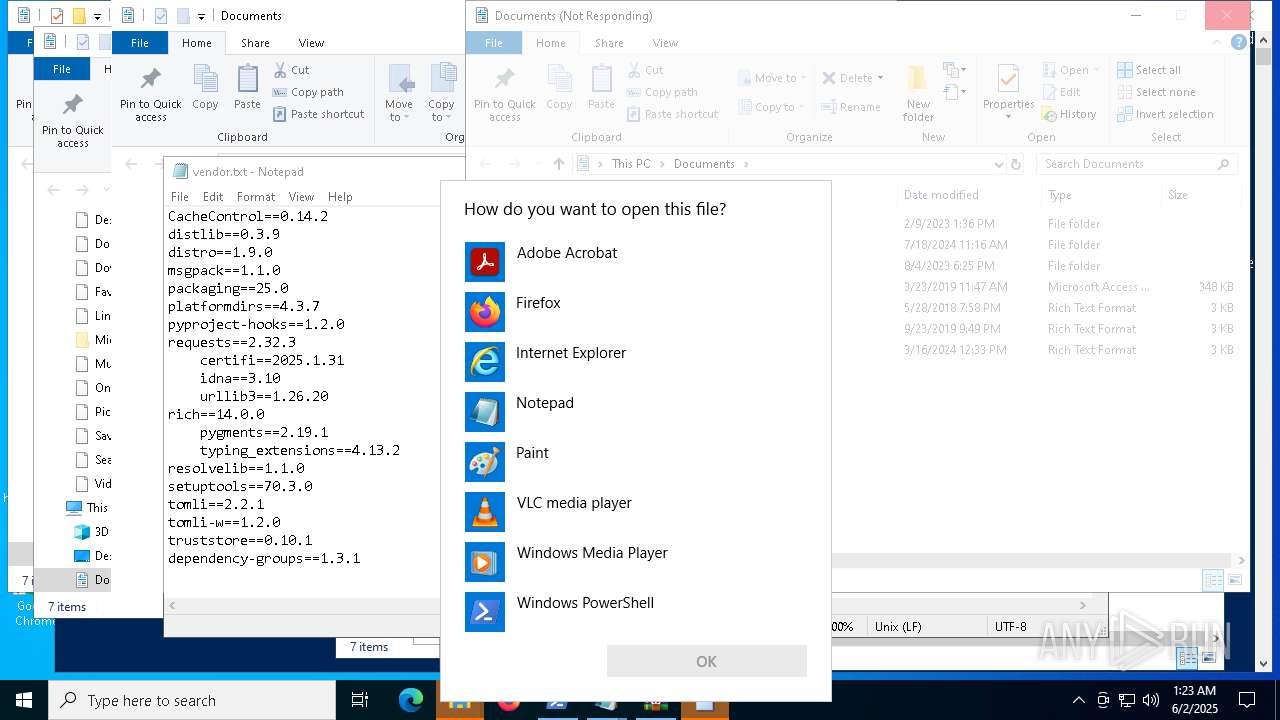Show hidden system tray icons
This screenshot has width=1280, height=720.
coord(1078,700)
